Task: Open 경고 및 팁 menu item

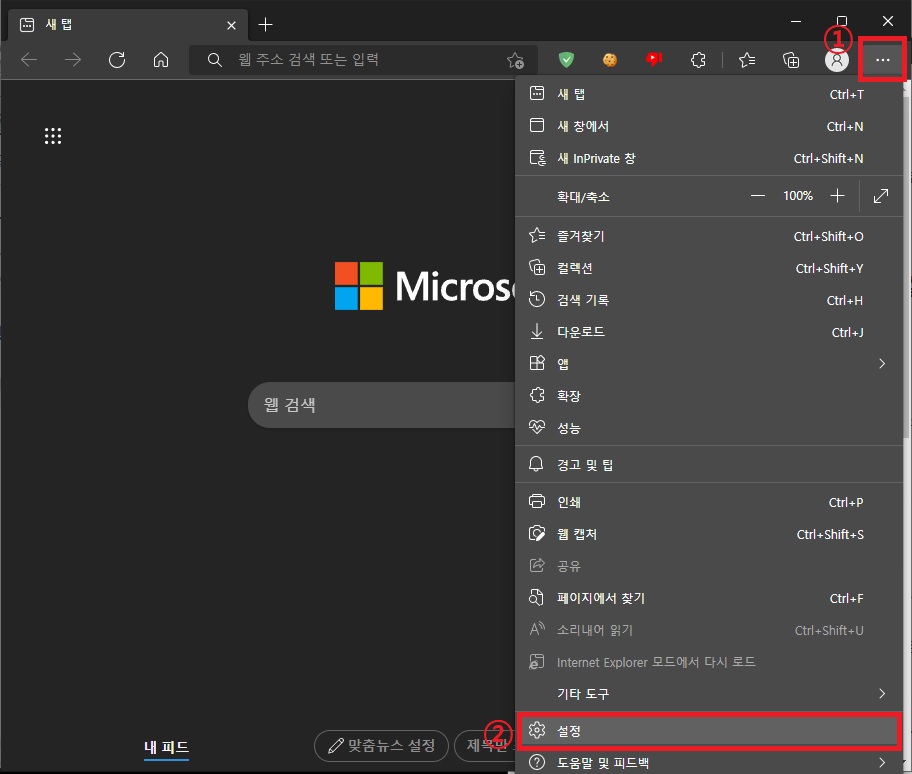Action: pos(708,465)
